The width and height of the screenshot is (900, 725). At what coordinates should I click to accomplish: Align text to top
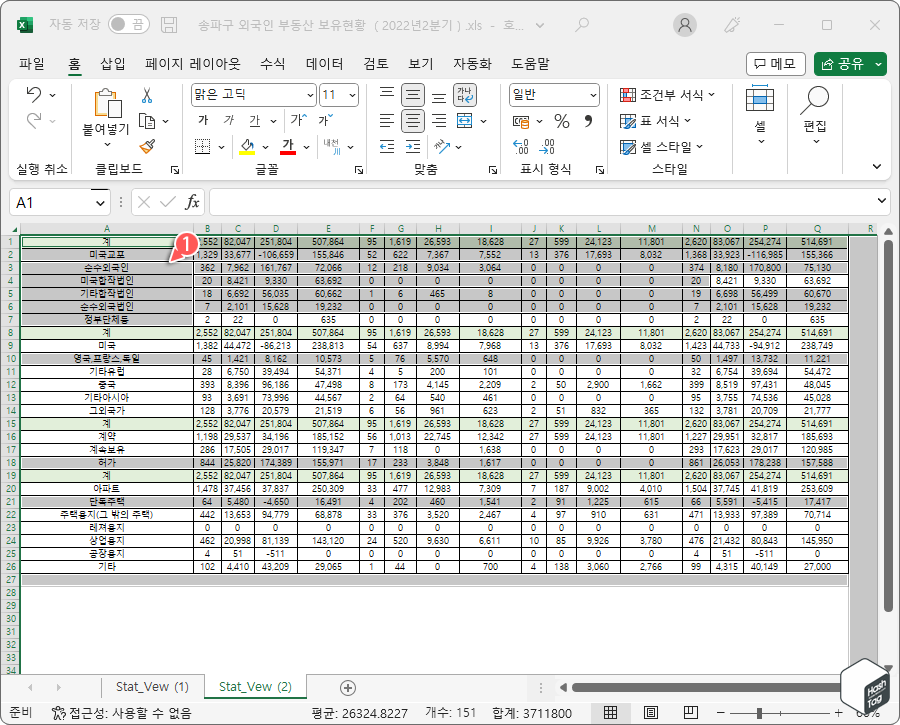point(387,95)
